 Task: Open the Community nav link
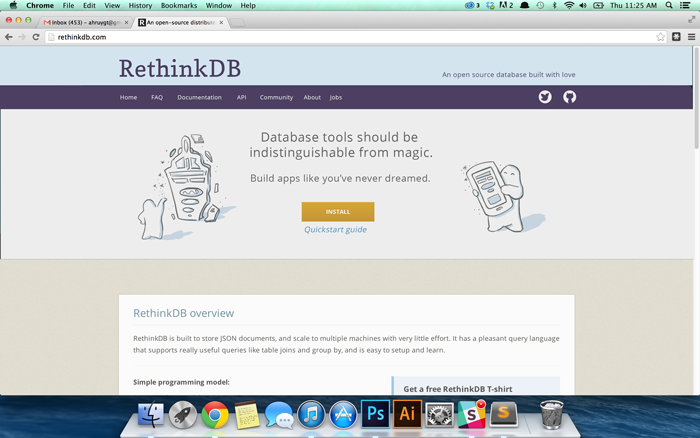pos(276,97)
